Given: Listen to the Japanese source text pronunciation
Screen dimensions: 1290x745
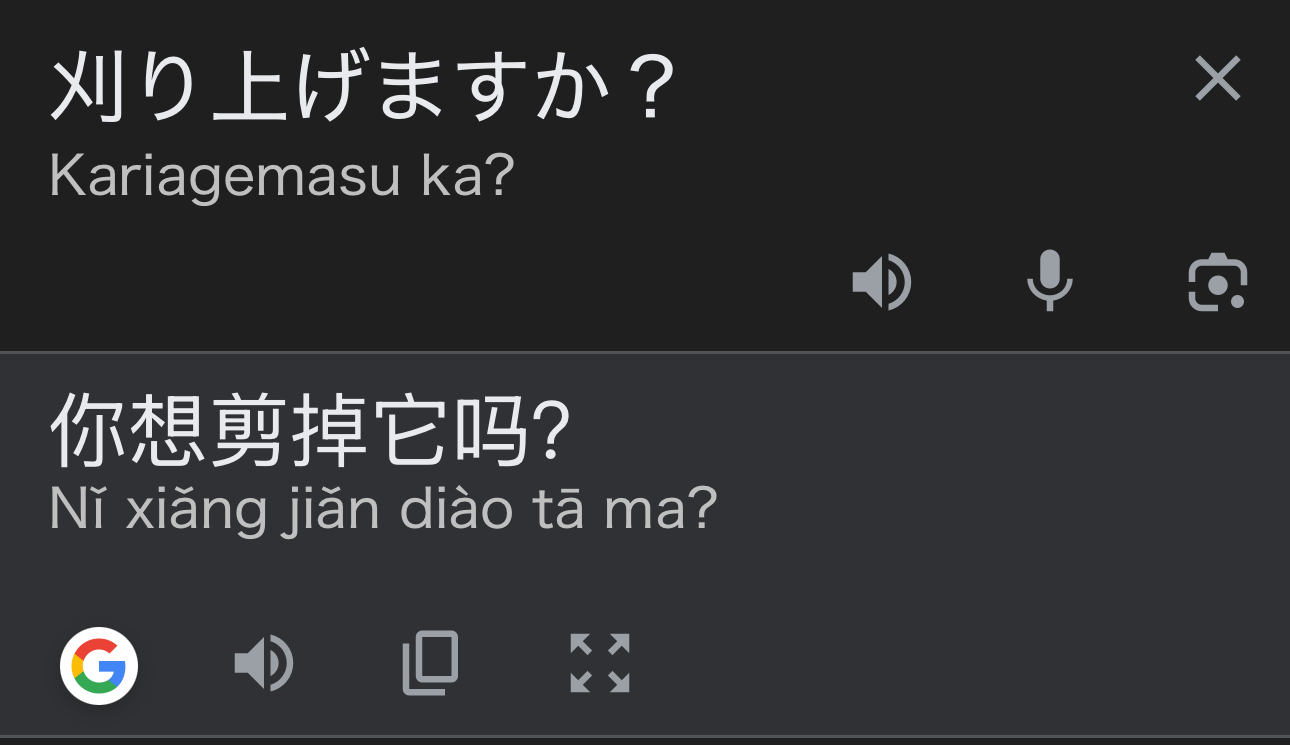Looking at the screenshot, I should point(881,282).
